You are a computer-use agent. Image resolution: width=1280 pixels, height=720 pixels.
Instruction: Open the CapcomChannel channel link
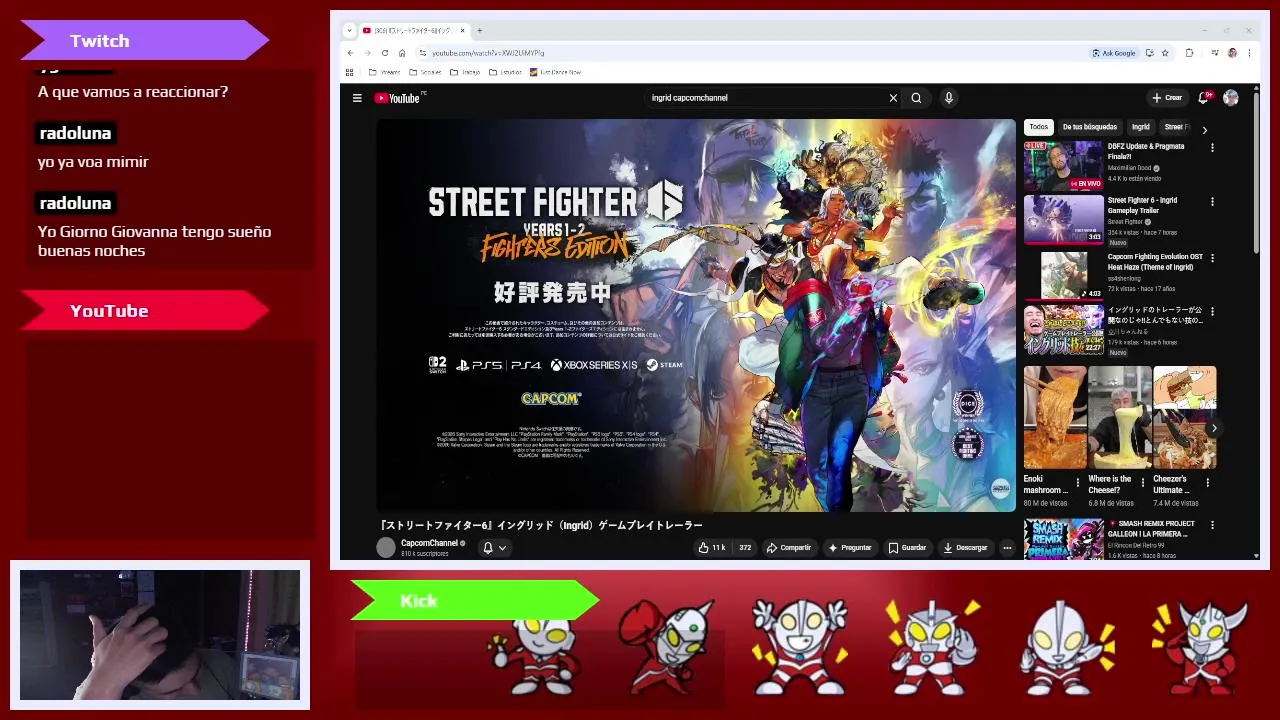point(429,543)
